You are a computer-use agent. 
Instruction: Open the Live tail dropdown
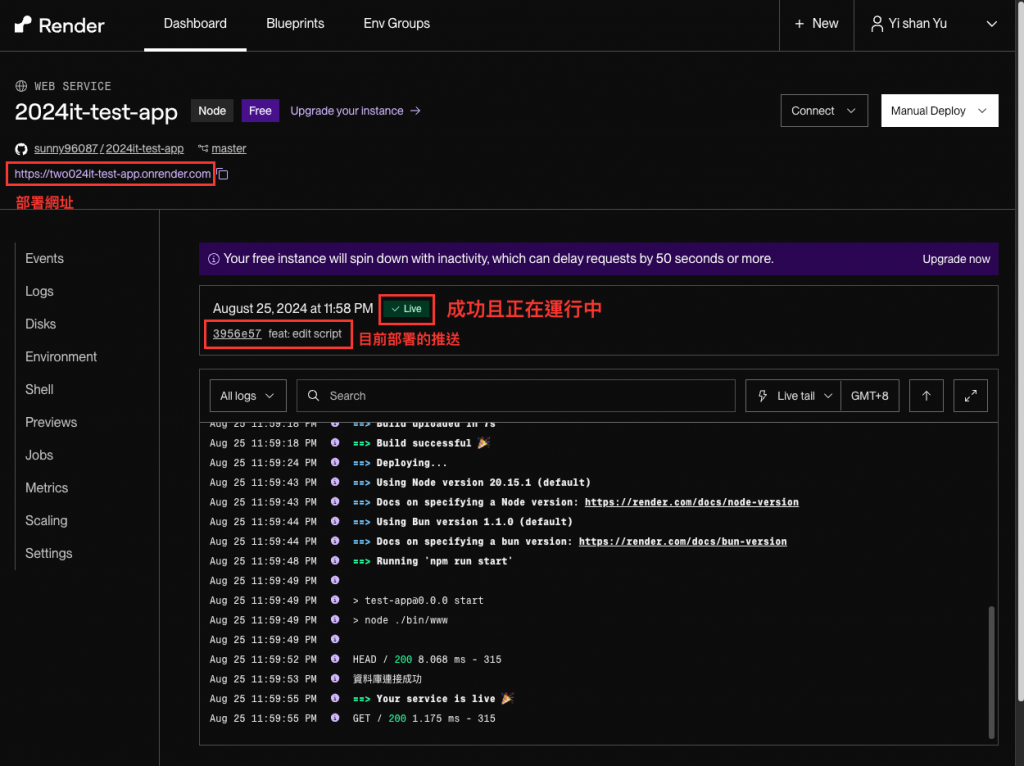pyautogui.click(x=793, y=396)
